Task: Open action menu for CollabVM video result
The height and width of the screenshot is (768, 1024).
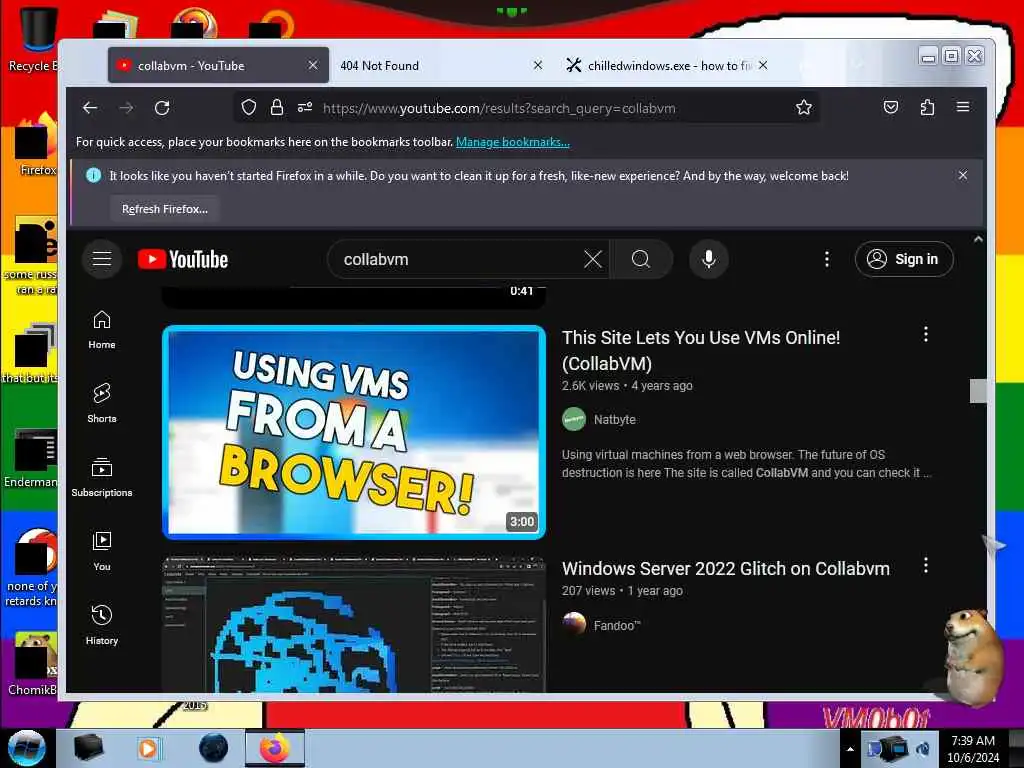Action: pyautogui.click(x=925, y=334)
